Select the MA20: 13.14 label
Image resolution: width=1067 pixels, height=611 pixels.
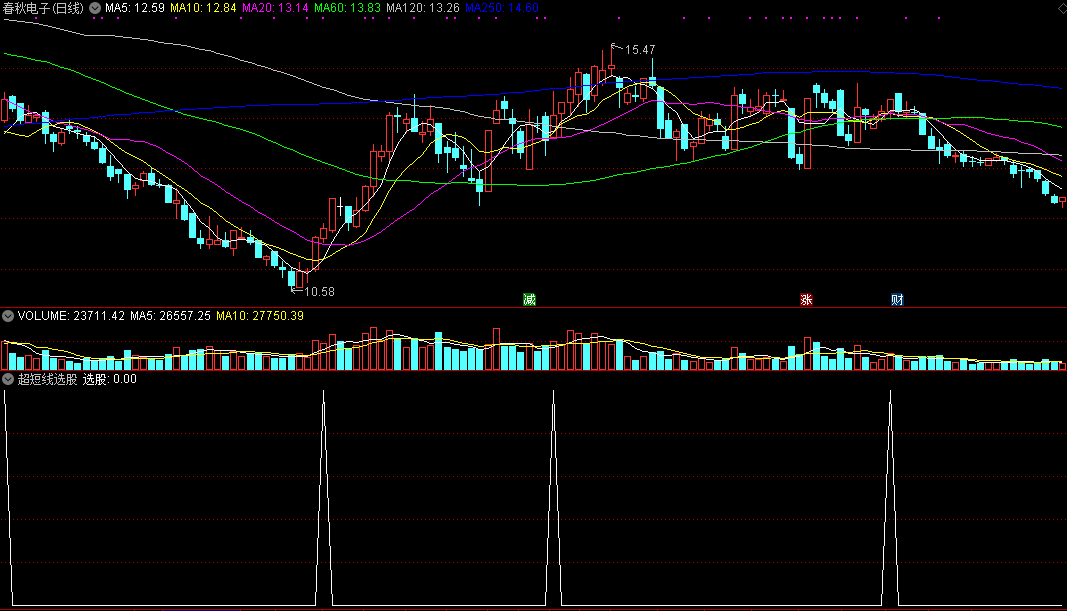(275, 8)
